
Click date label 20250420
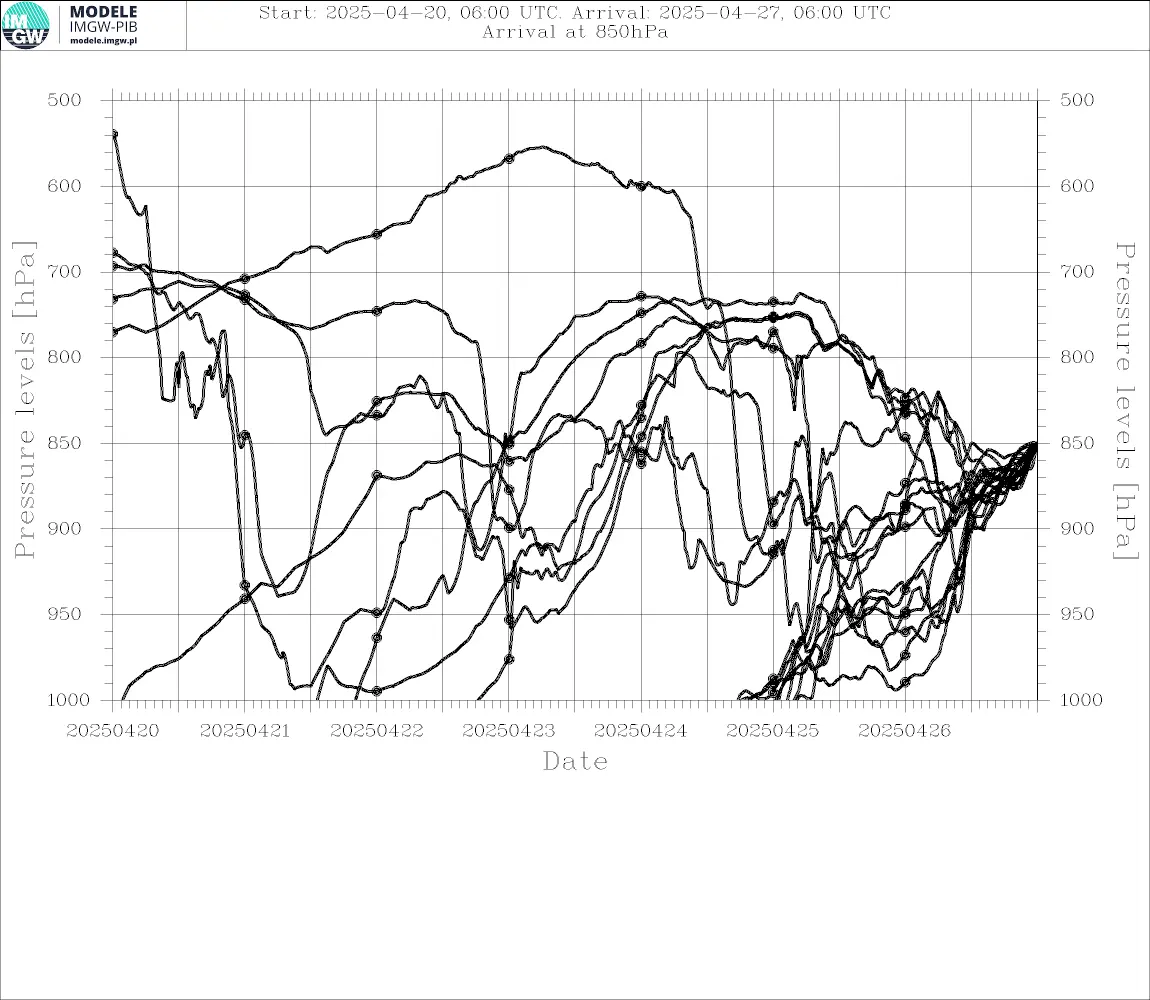[x=112, y=731]
